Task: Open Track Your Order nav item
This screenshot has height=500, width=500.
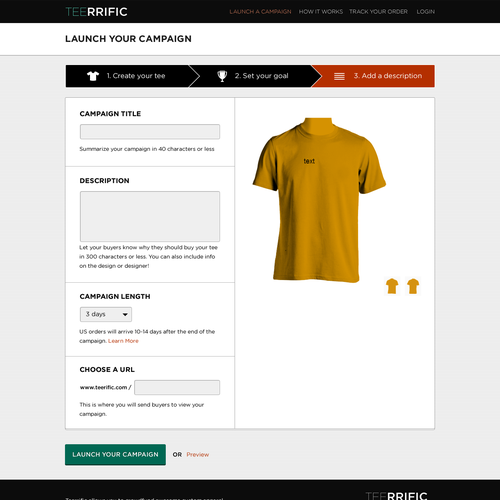Action: point(378,12)
